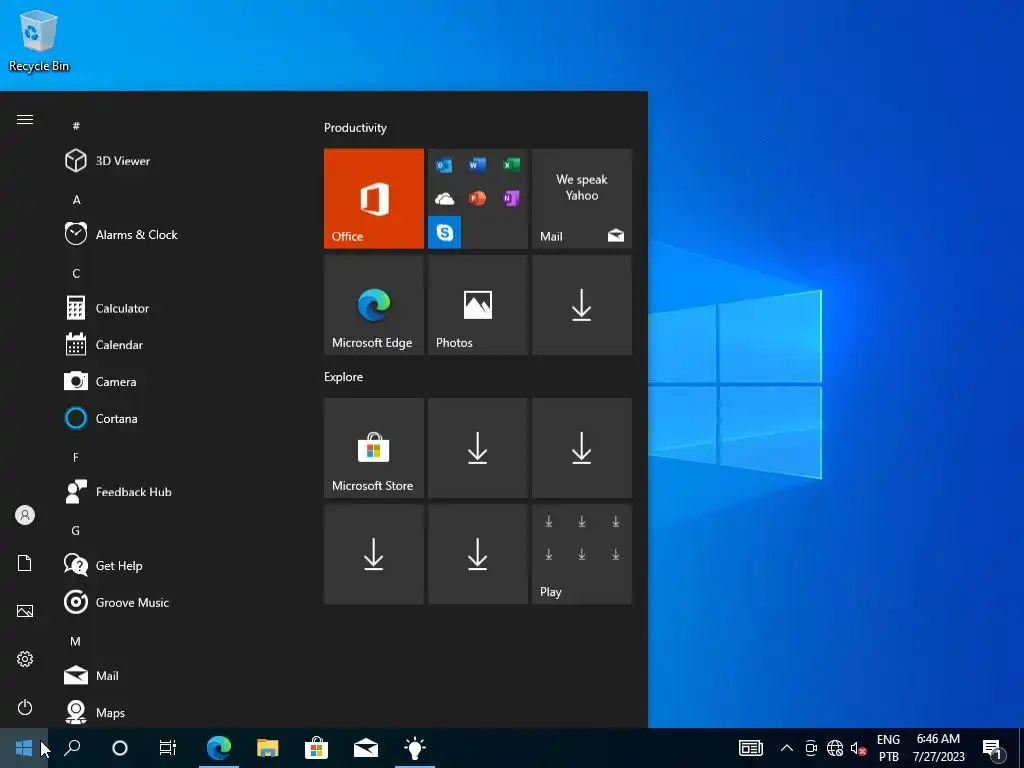1024x768 pixels.
Task: Click the Explore group title
Action: (x=344, y=377)
